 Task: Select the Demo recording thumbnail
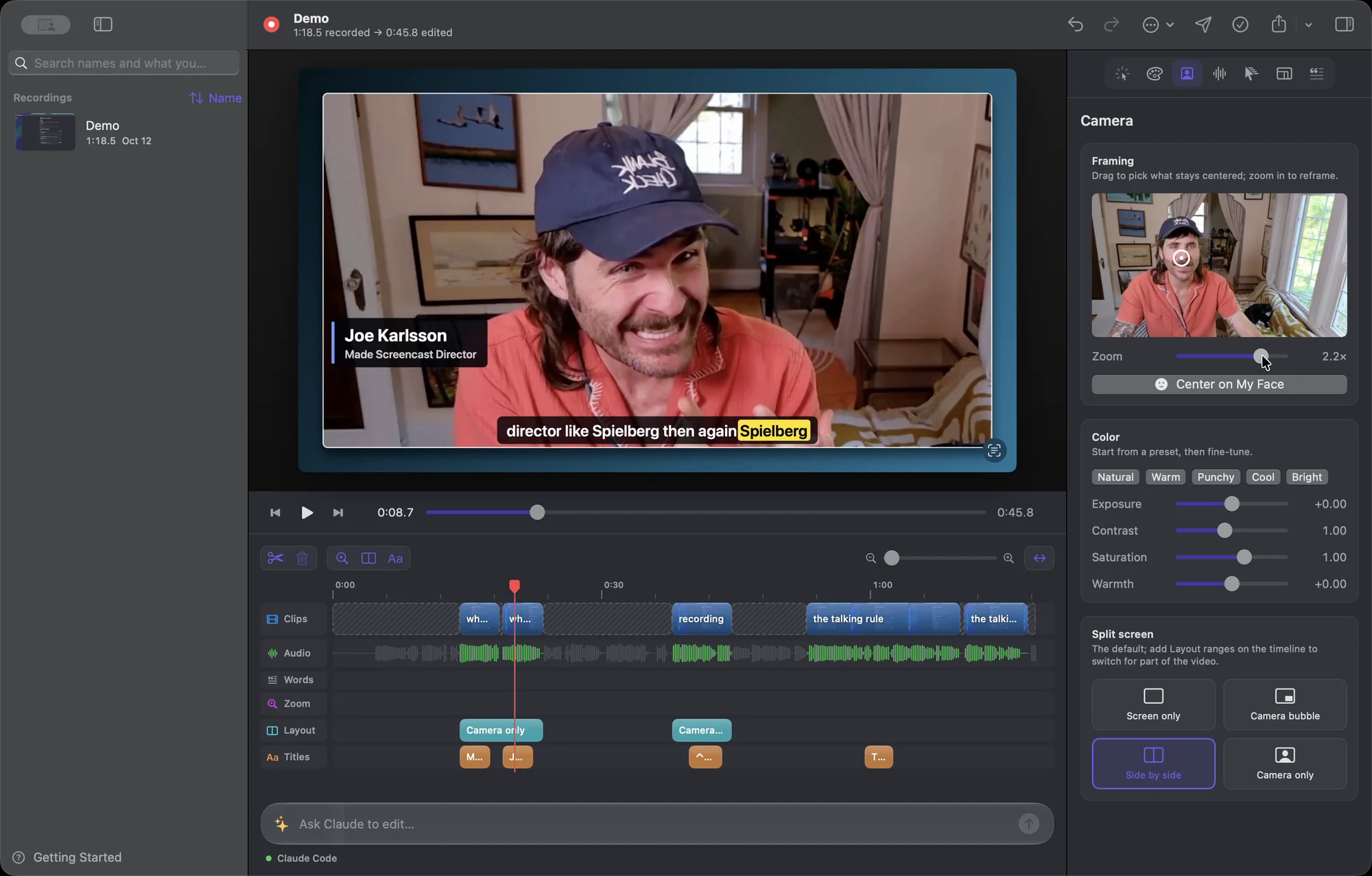[45, 132]
